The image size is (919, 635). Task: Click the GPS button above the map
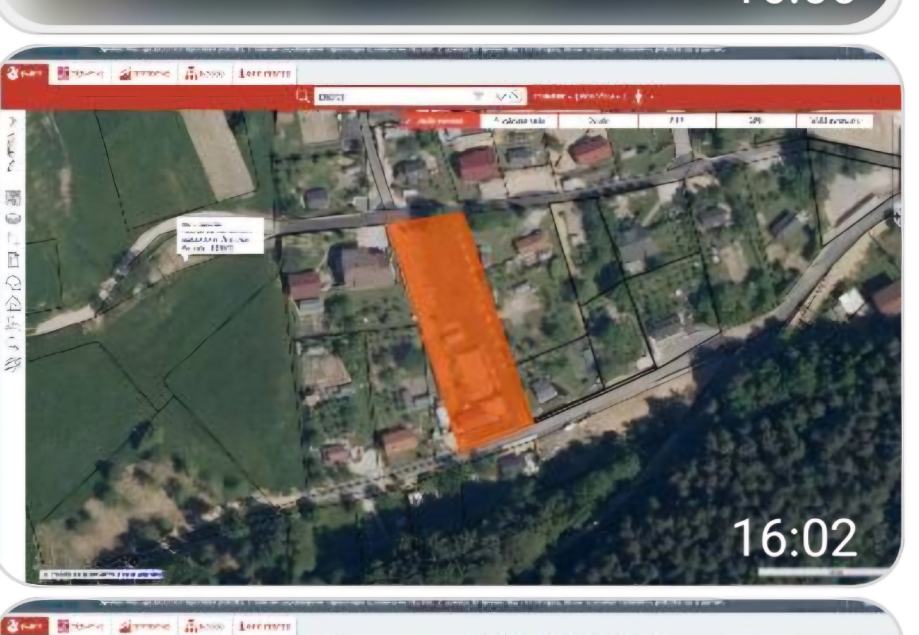[756, 120]
